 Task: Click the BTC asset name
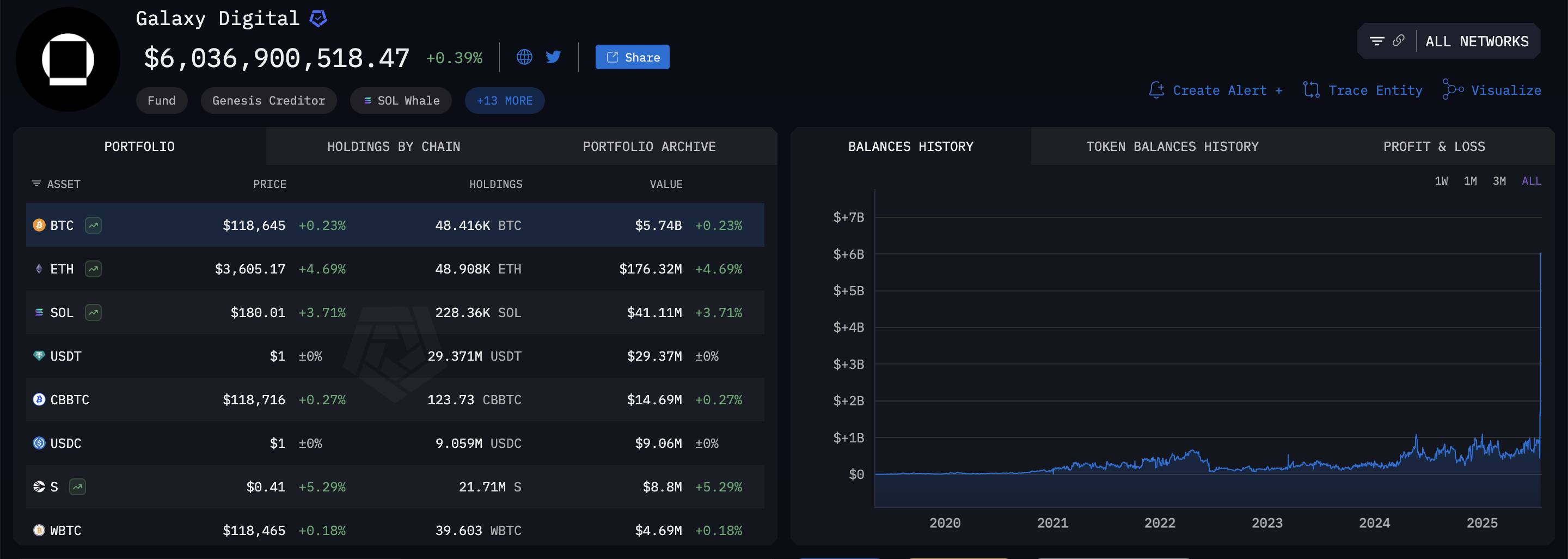pos(62,226)
